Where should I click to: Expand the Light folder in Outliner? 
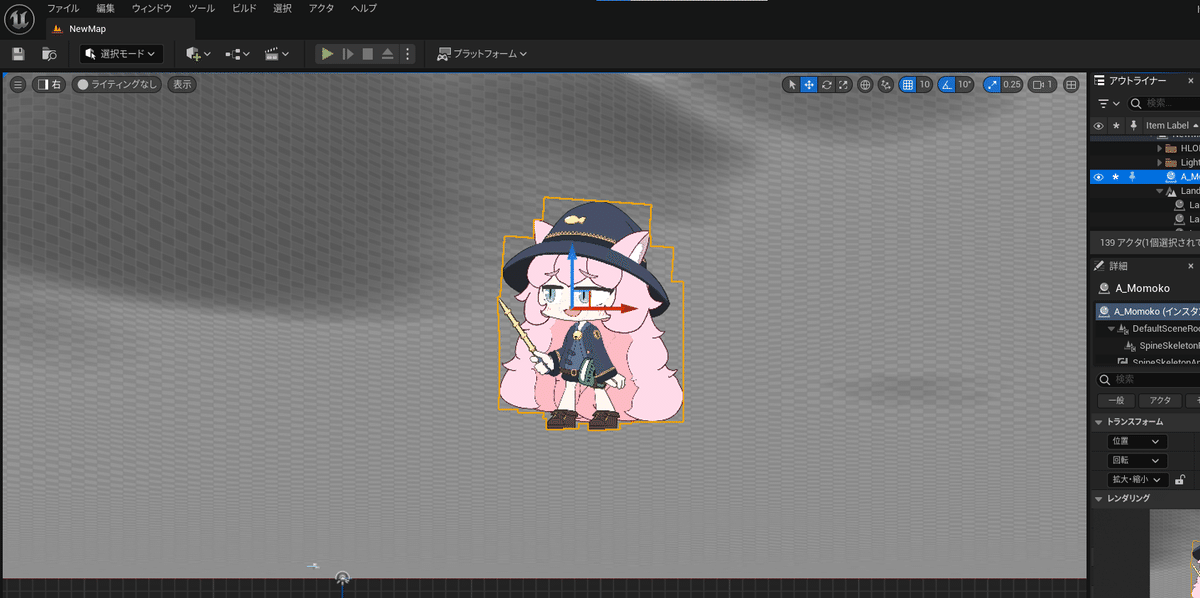point(1160,162)
